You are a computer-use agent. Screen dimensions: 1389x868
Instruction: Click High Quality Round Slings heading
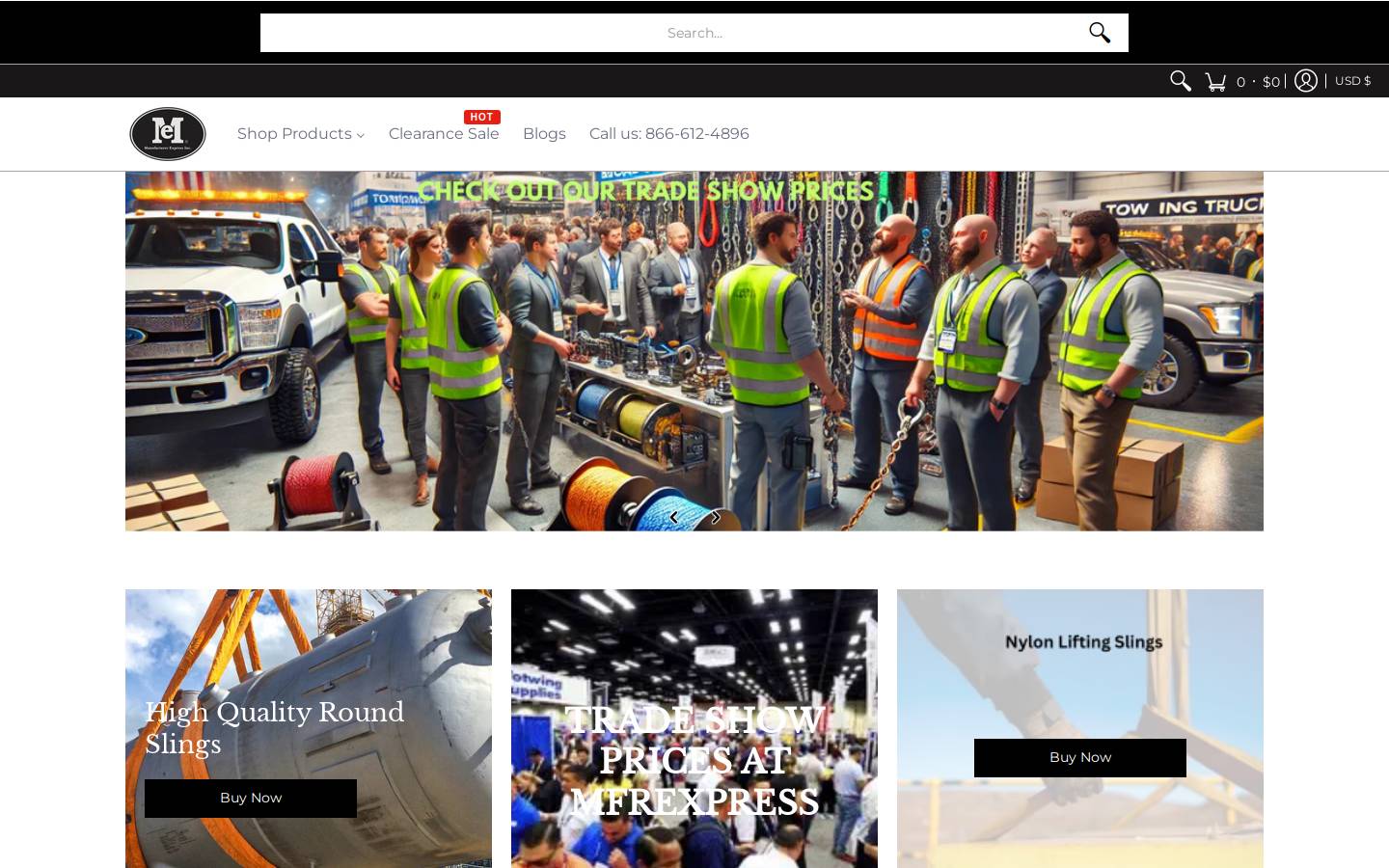[274, 728]
